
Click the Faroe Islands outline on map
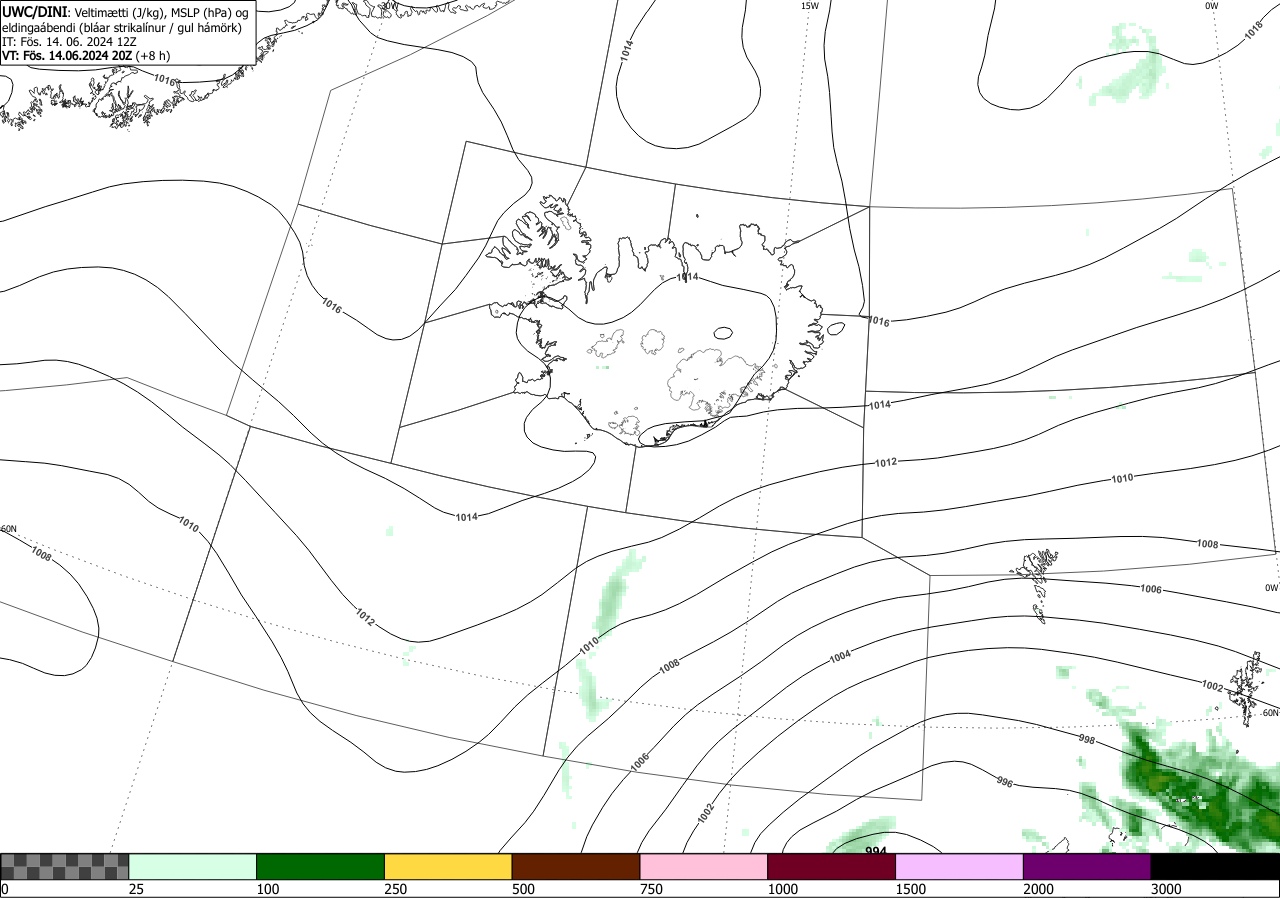pos(1036,583)
